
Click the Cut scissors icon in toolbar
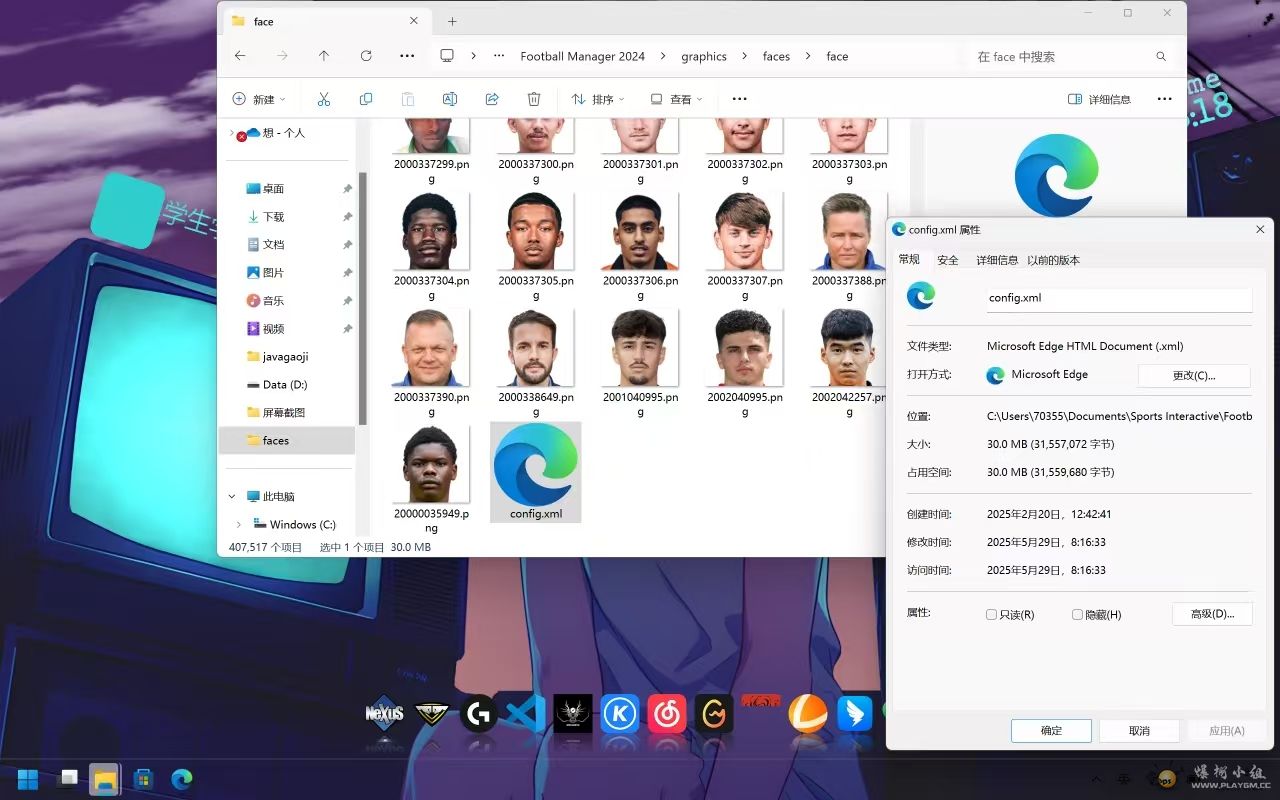[x=323, y=99]
